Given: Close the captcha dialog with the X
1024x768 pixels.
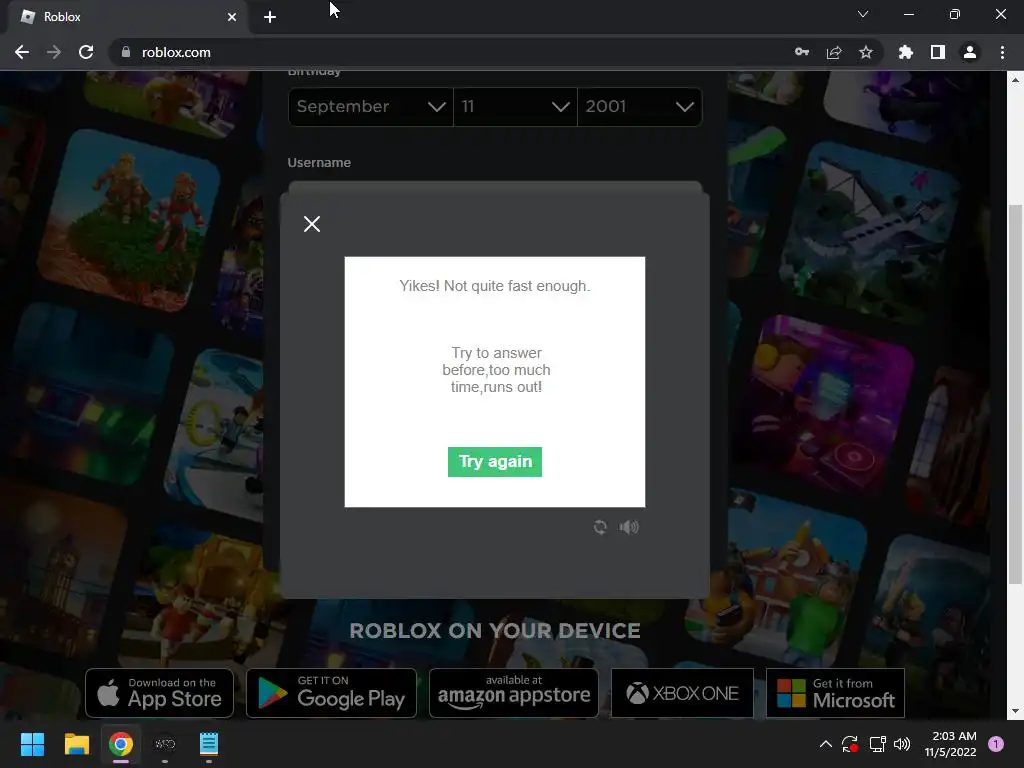Looking at the screenshot, I should tap(312, 224).
